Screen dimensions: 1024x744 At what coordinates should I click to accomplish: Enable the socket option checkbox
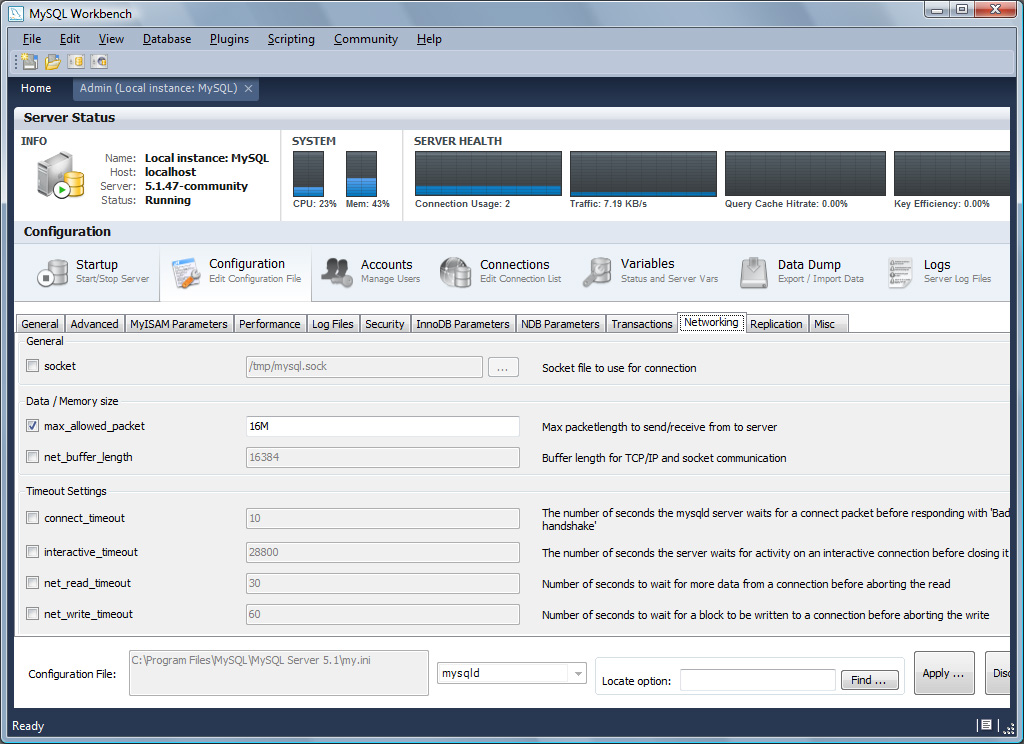coord(33,366)
